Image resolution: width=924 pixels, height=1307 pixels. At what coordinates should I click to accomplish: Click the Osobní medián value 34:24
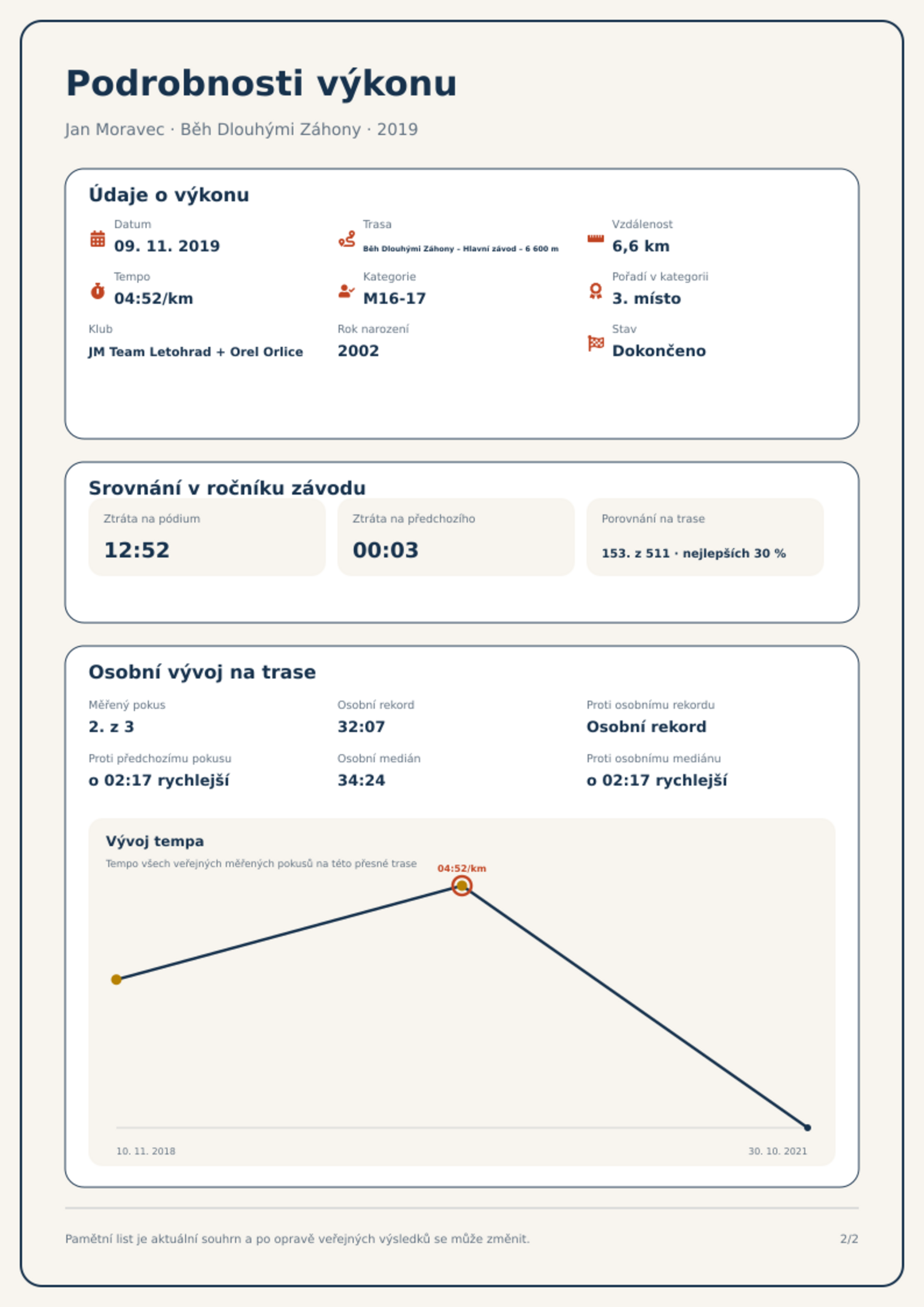pyautogui.click(x=361, y=780)
